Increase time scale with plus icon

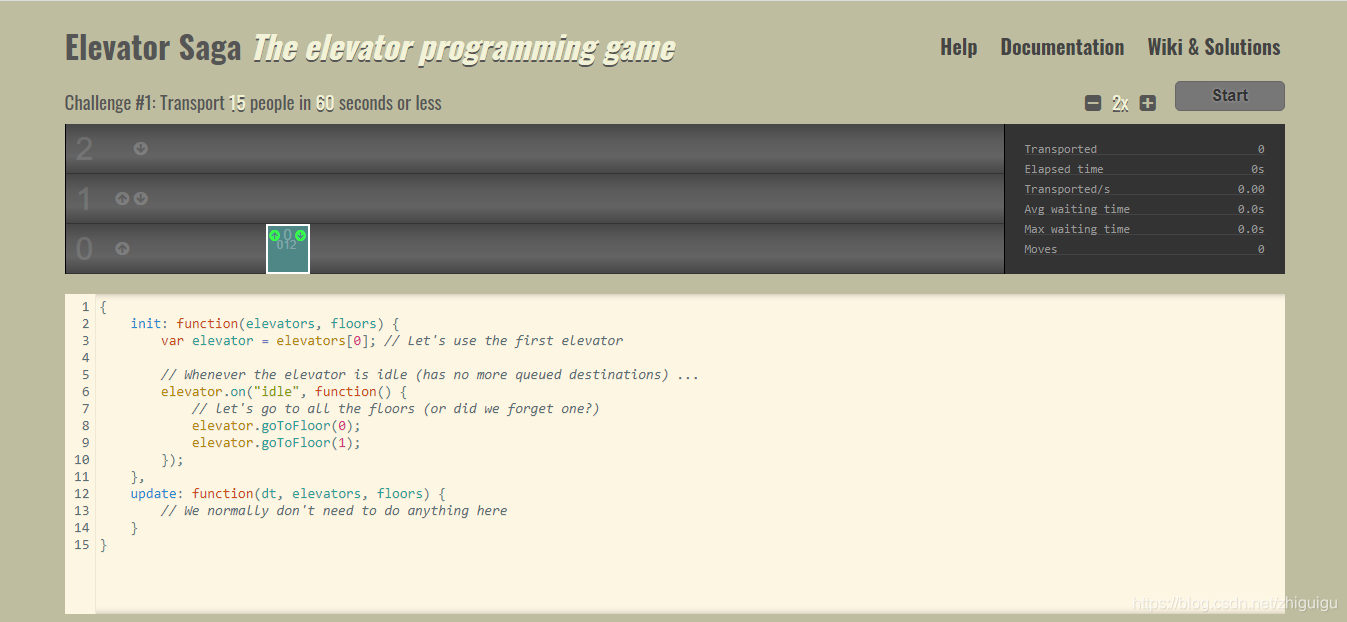click(1148, 103)
